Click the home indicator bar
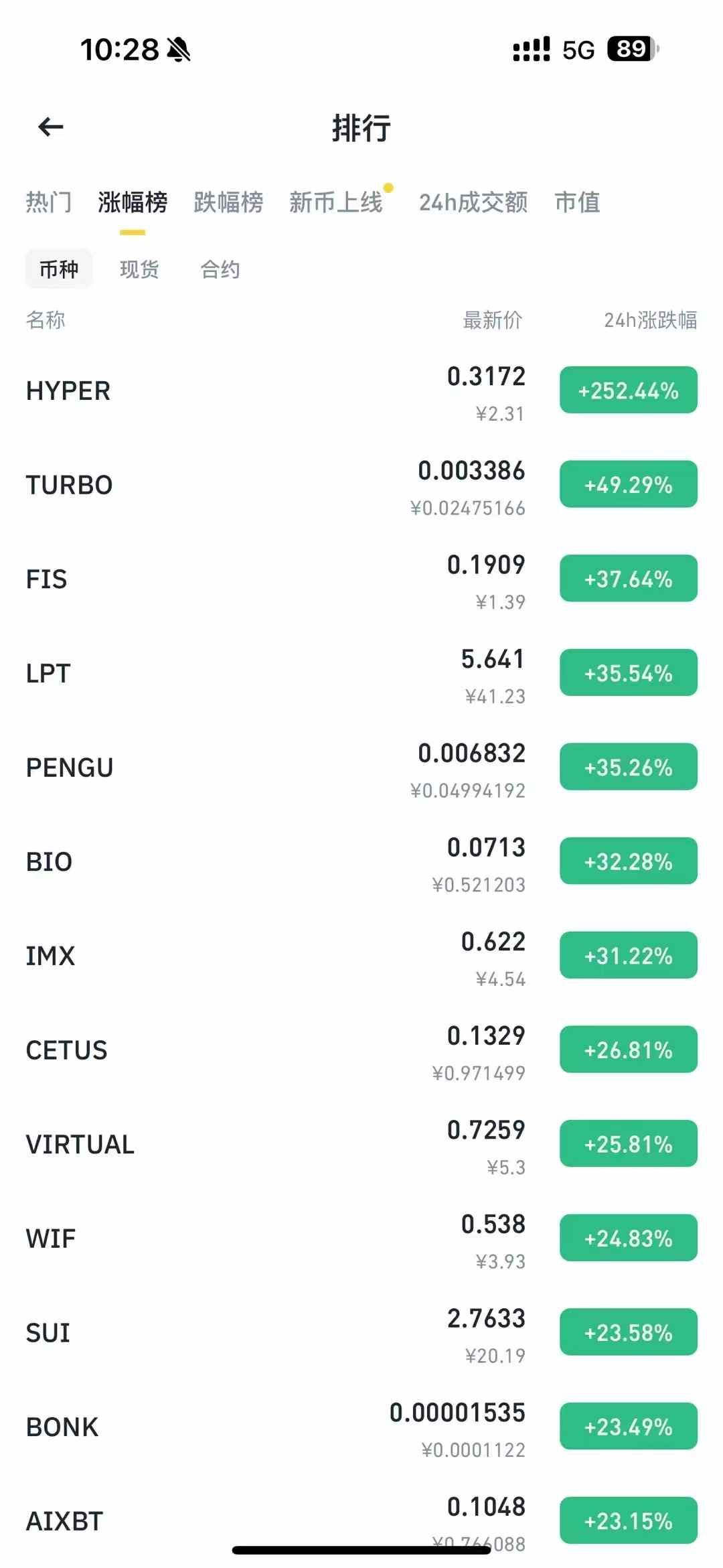The image size is (723, 1568). tap(361, 1550)
